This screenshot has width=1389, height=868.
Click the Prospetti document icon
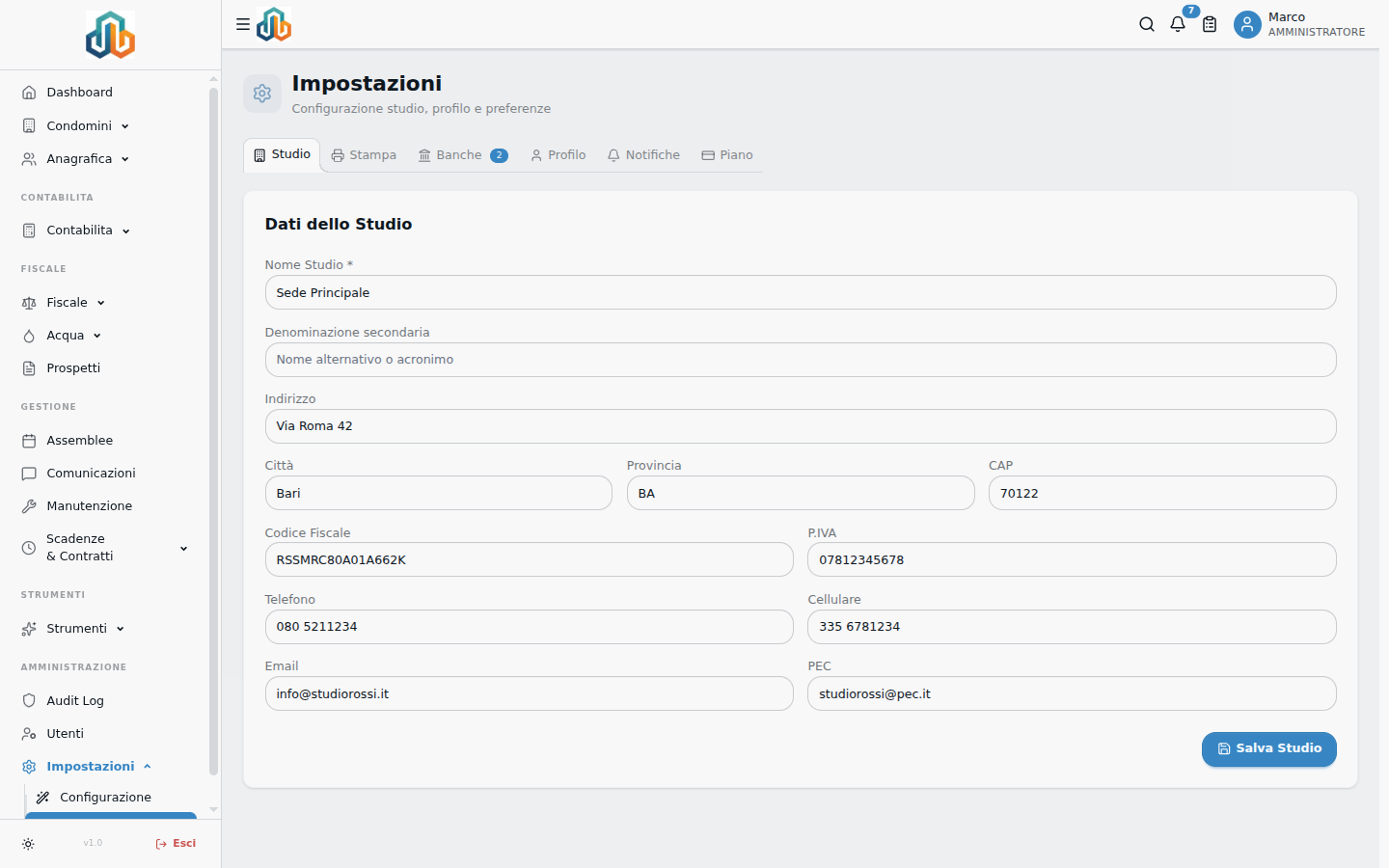29,368
